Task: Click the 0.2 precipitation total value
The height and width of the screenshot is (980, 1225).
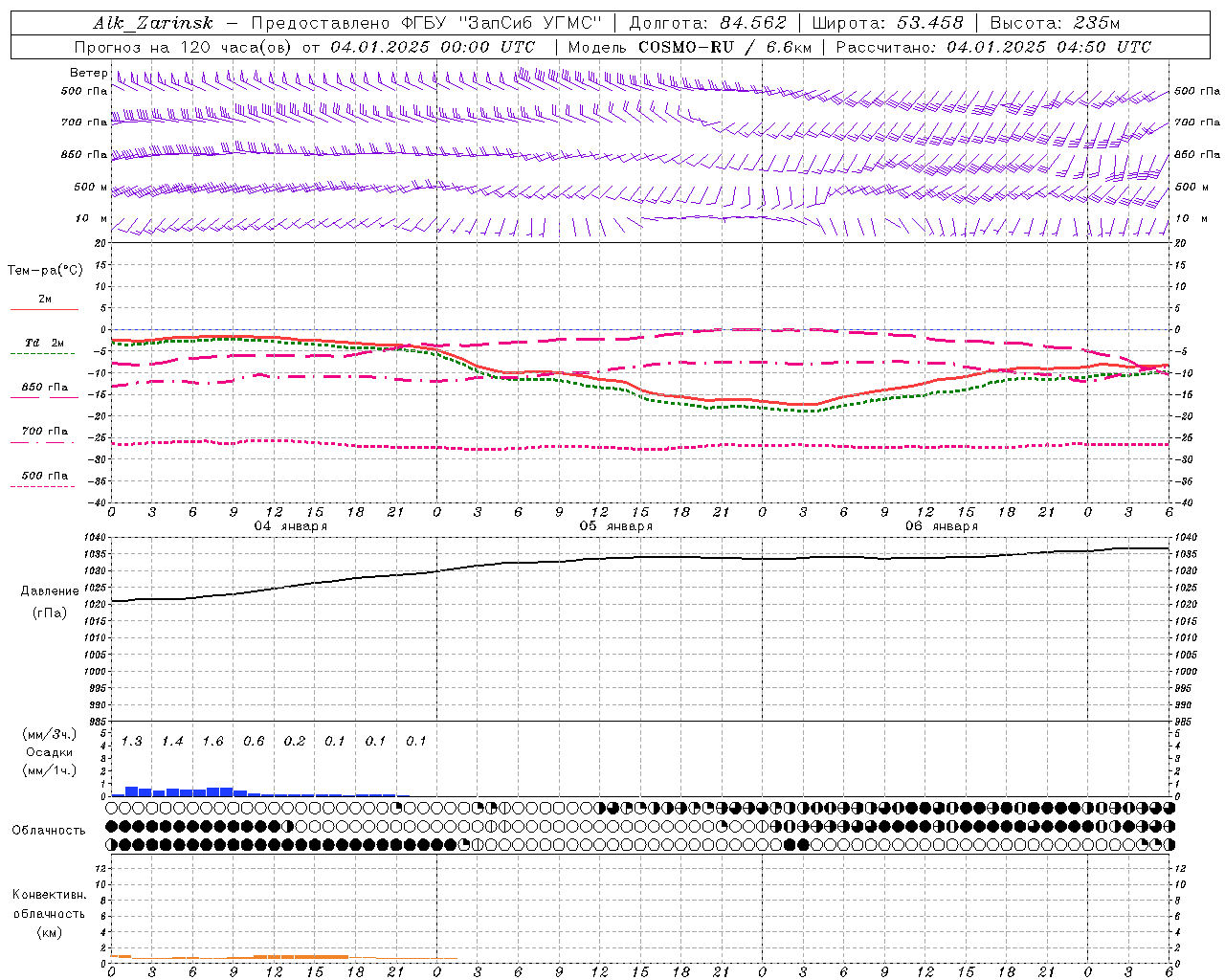Action: pyautogui.click(x=295, y=741)
